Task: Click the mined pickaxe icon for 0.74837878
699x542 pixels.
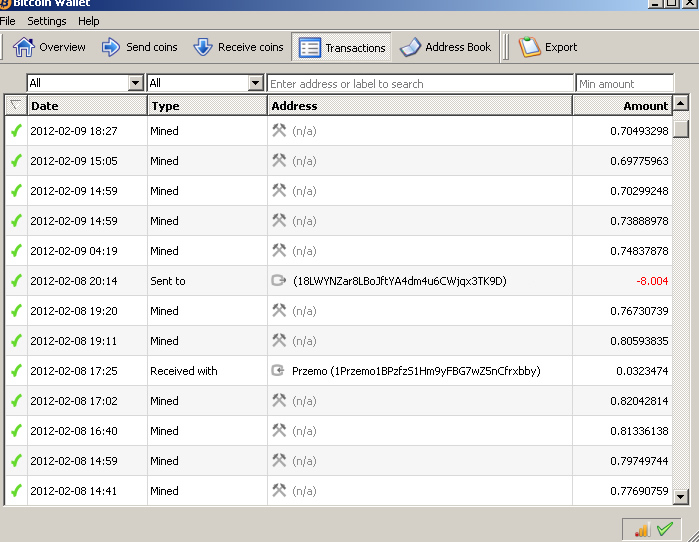Action: [x=279, y=250]
